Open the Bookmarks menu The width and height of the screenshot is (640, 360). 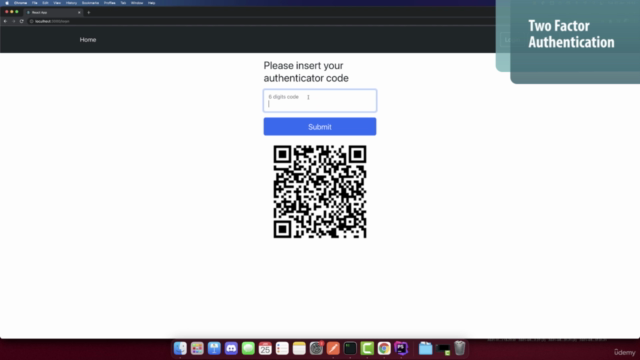click(90, 3)
